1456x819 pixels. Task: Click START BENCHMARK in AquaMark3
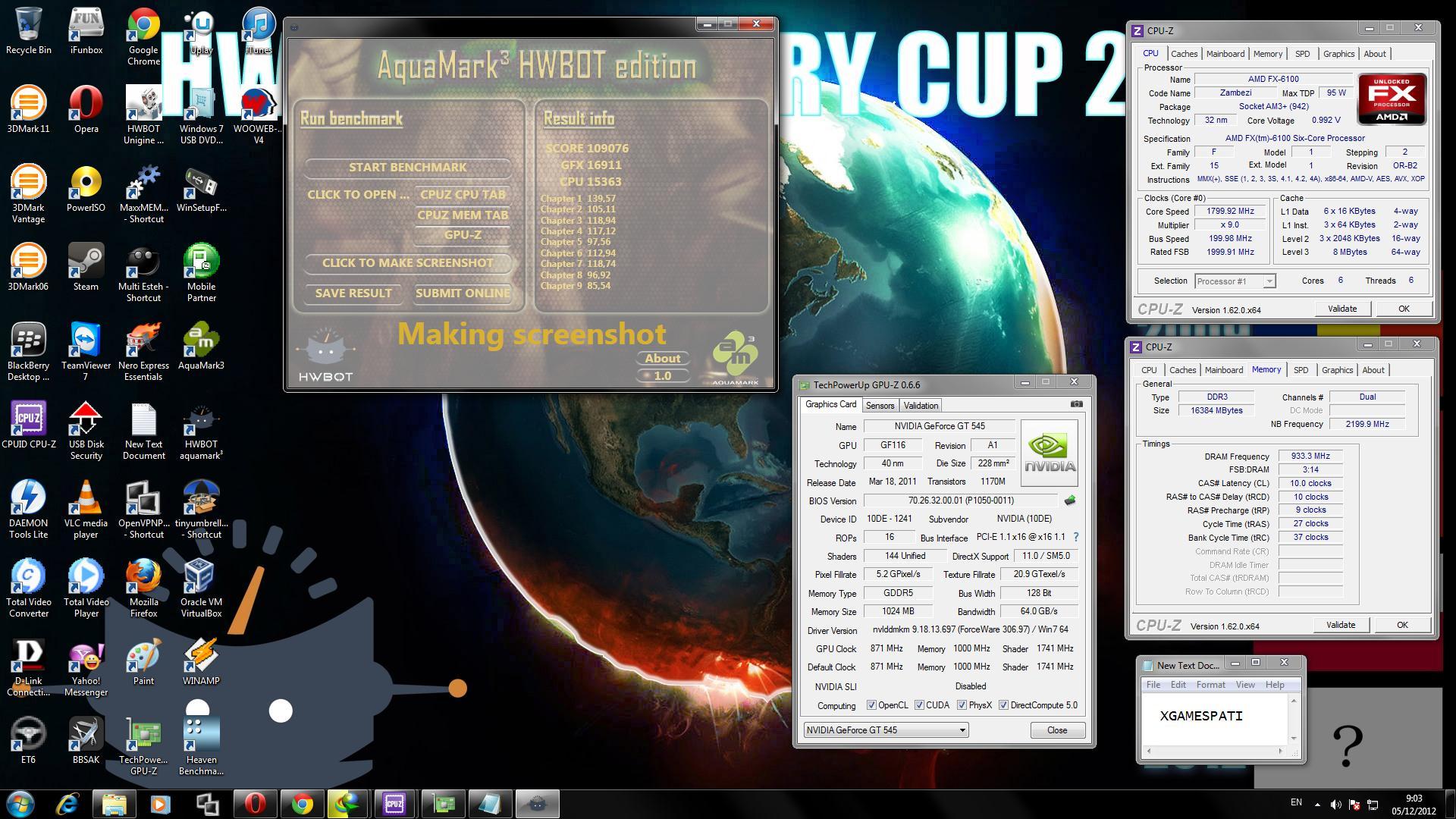(407, 167)
